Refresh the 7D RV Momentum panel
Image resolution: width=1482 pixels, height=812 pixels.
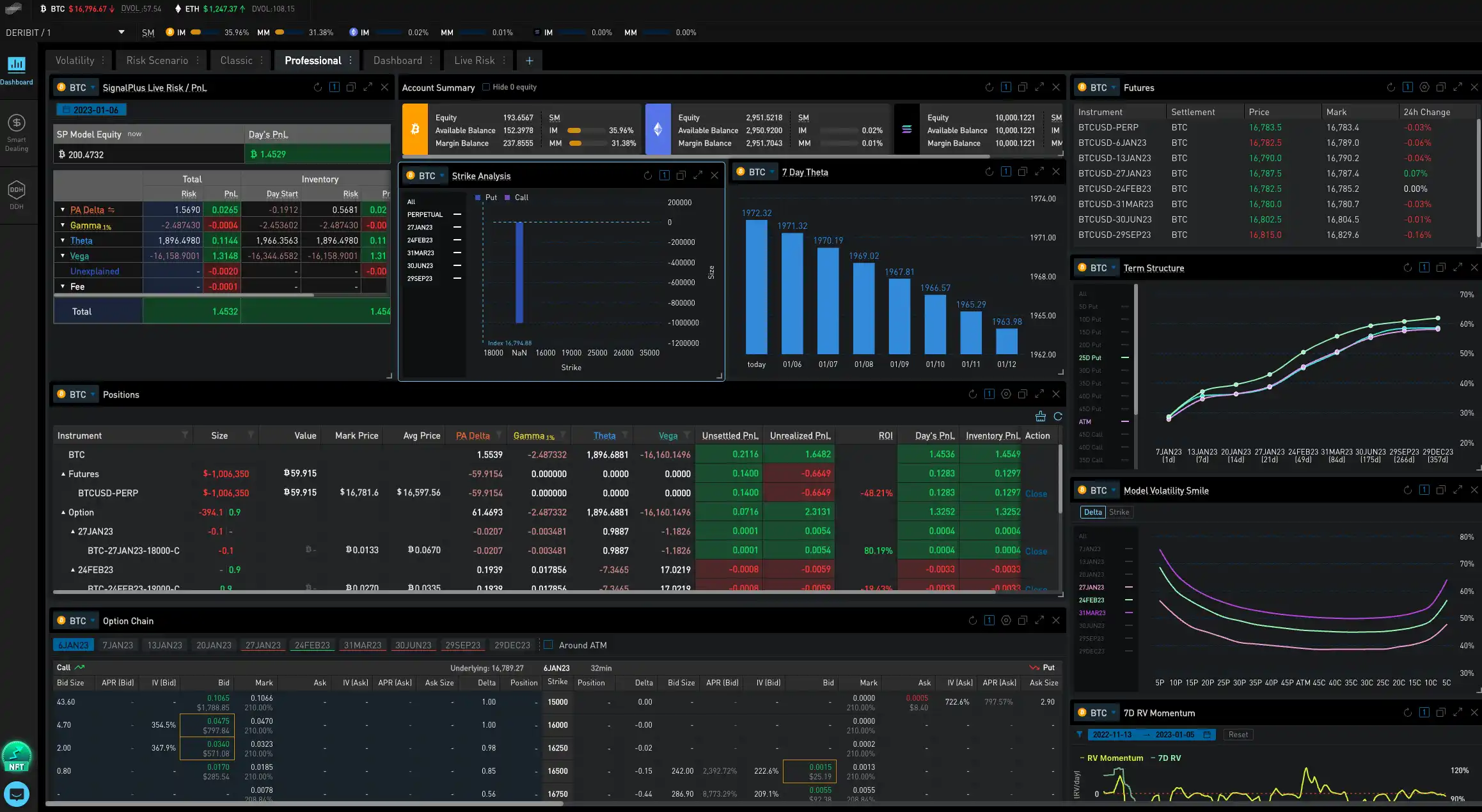1408,712
